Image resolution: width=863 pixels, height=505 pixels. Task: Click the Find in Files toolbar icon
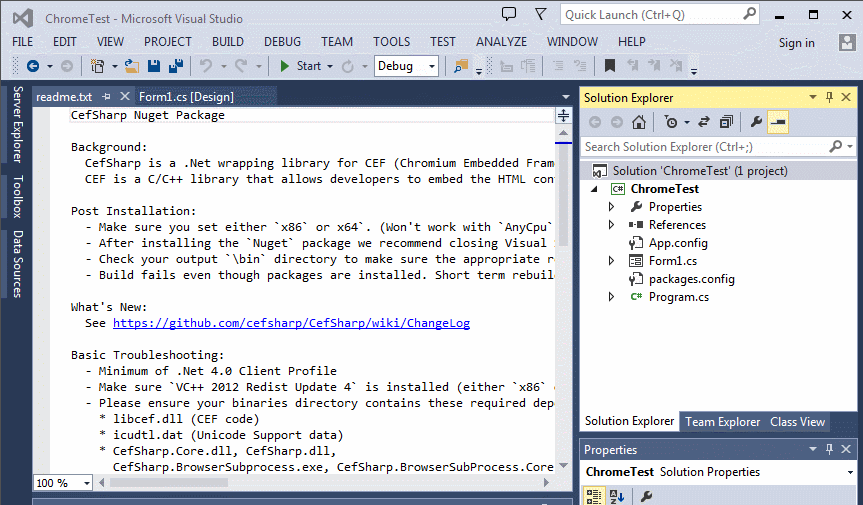(461, 66)
